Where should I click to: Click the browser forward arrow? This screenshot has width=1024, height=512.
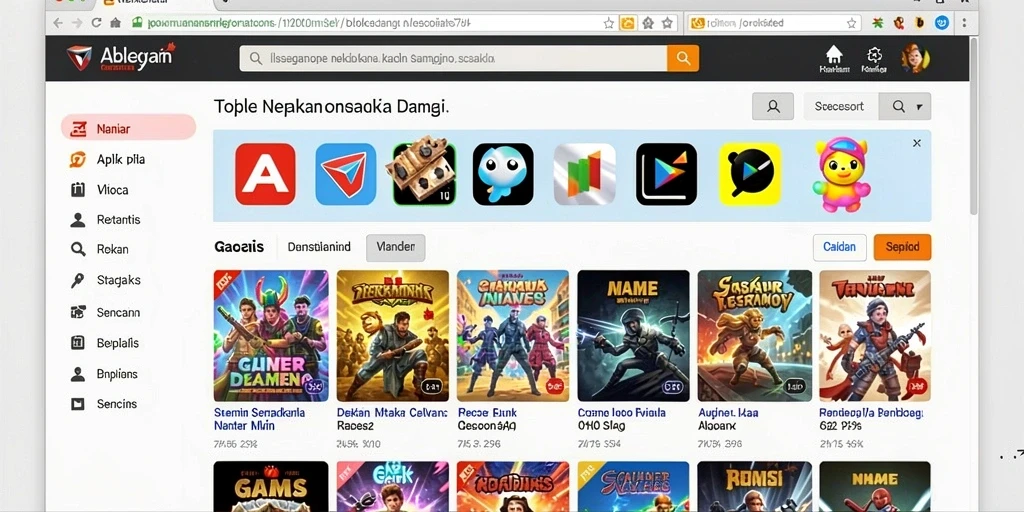tap(76, 23)
